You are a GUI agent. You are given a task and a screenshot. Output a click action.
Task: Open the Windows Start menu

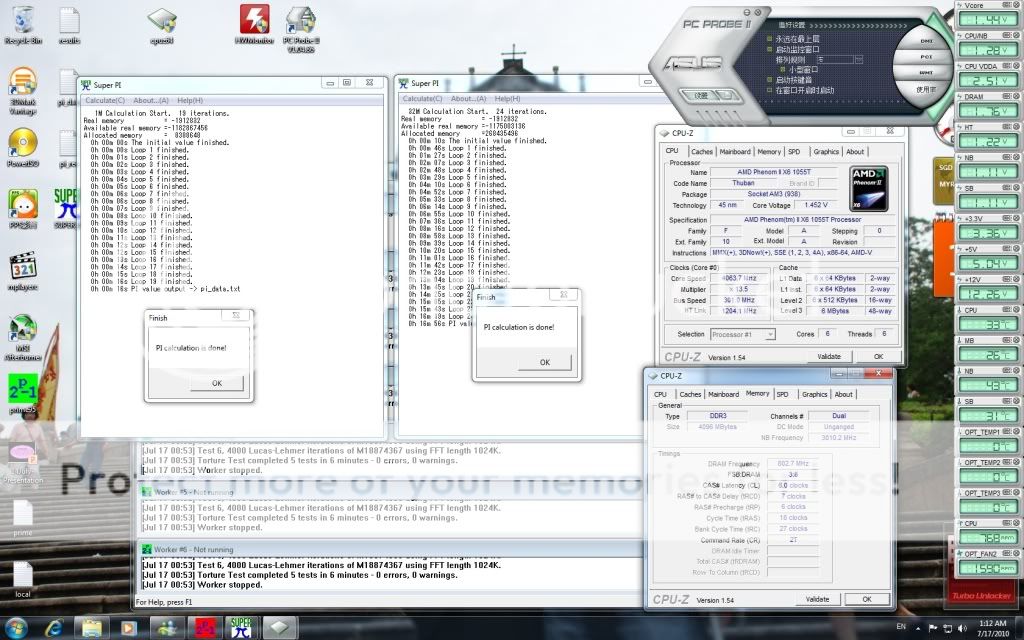point(15,629)
